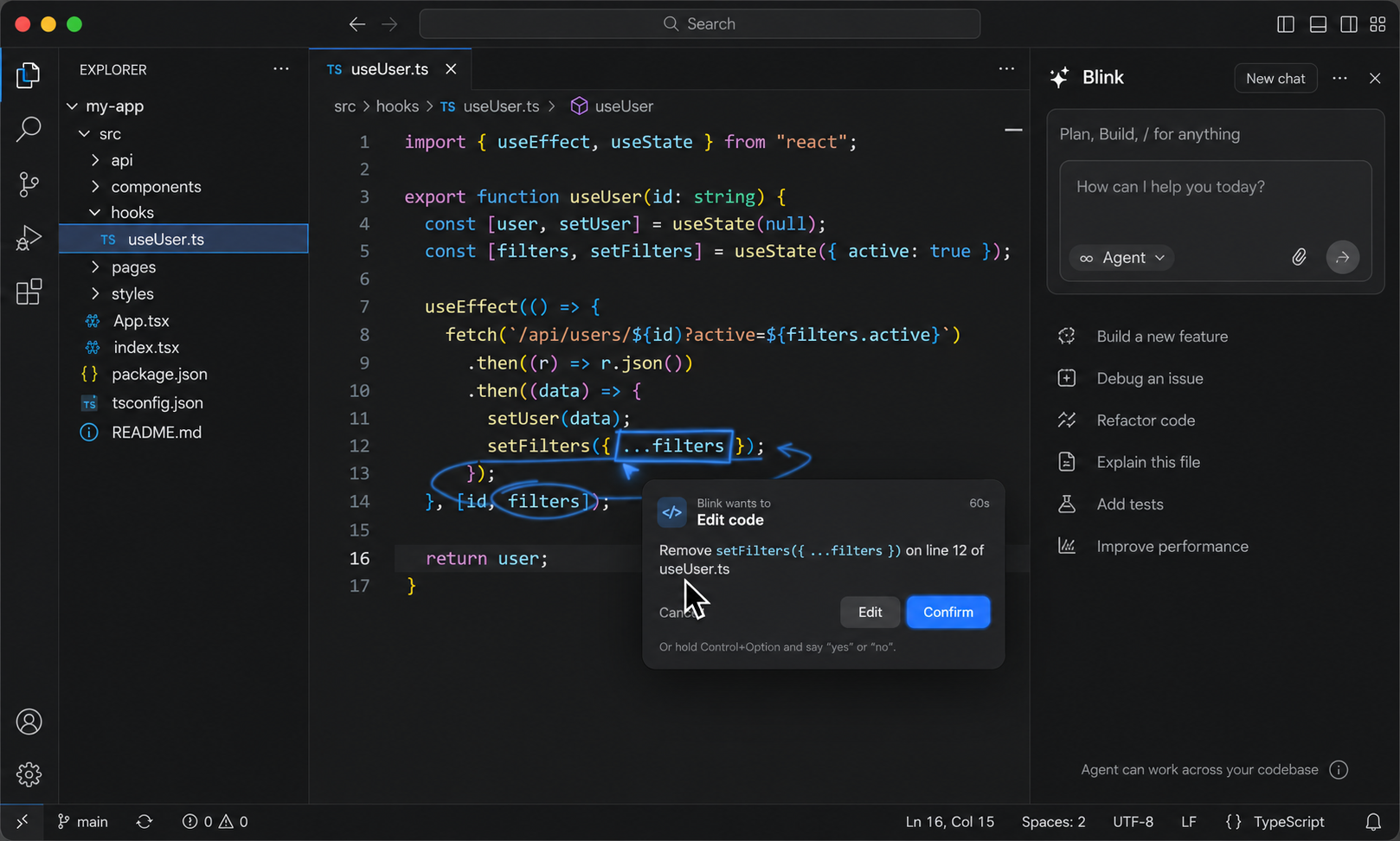1400x841 pixels.
Task: Go back with the left arrow
Action: (356, 24)
